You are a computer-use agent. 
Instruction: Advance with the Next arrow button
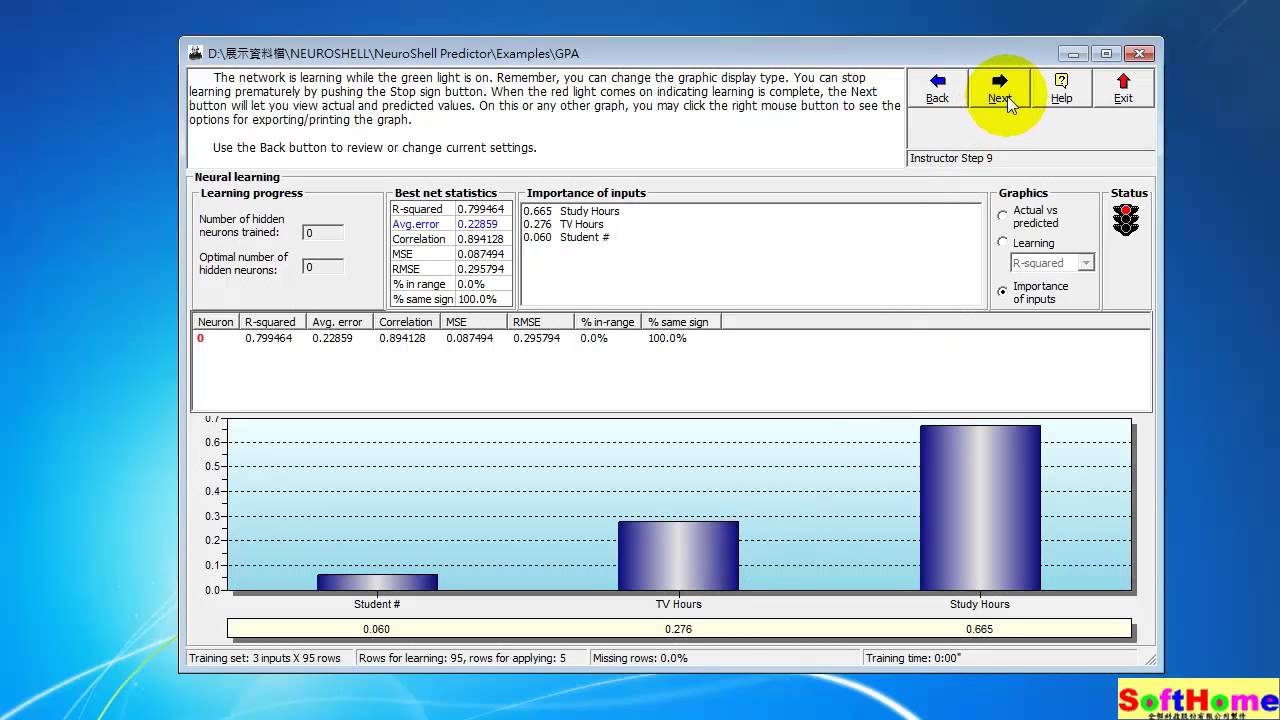tap(999, 88)
